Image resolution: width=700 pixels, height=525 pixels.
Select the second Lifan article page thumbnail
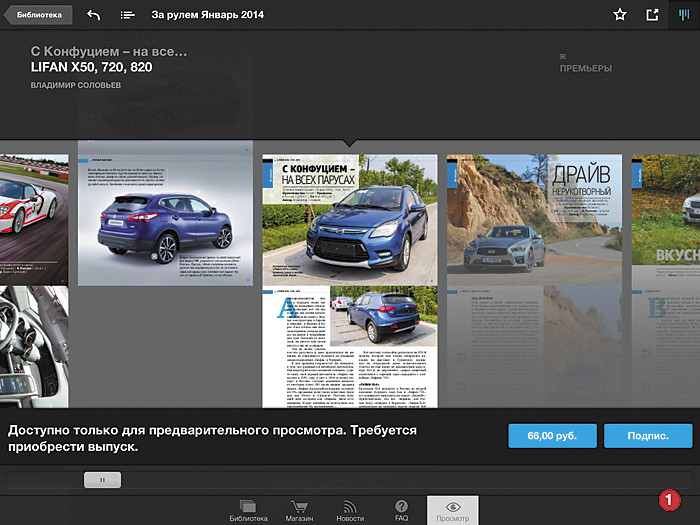coord(349,346)
